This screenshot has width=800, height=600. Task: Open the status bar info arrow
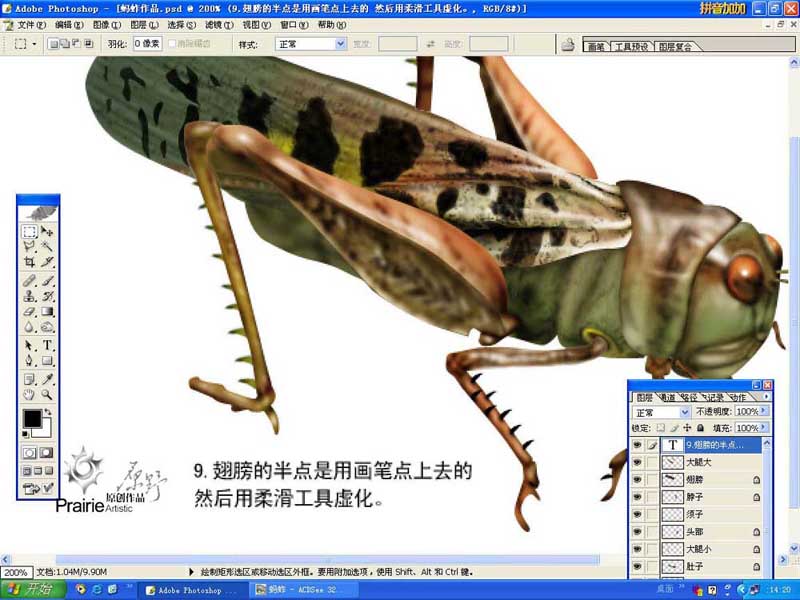click(x=192, y=572)
